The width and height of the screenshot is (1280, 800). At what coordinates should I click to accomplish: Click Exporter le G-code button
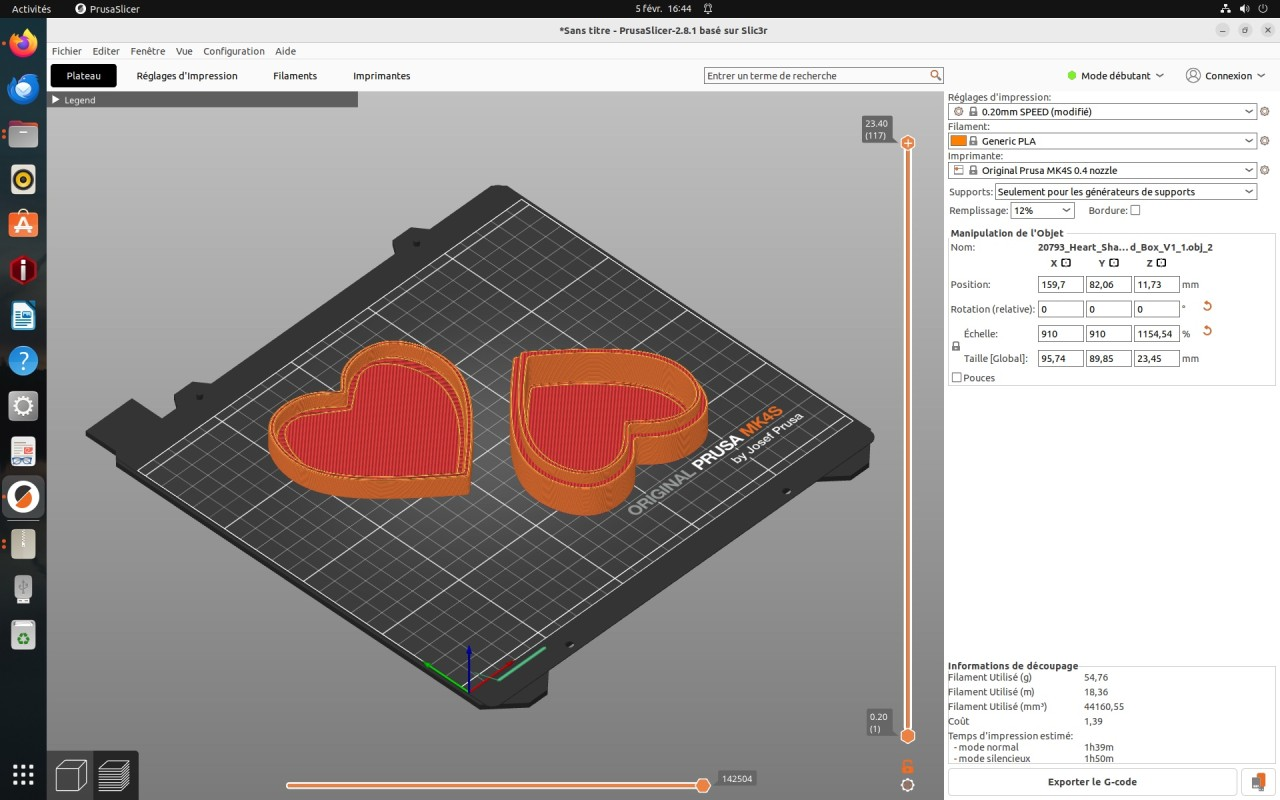coord(1092,782)
